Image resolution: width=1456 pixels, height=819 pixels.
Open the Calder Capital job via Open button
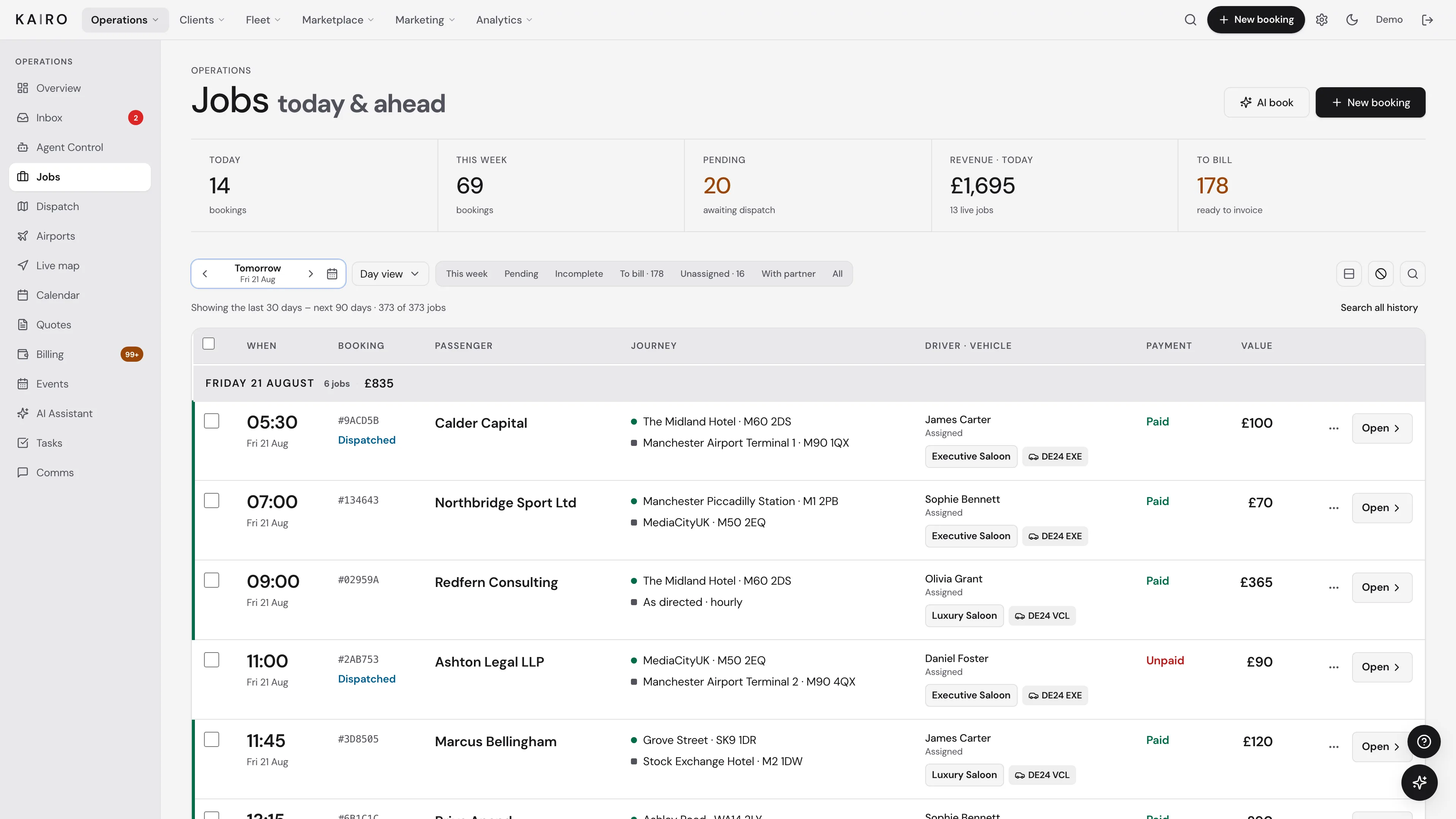(x=1382, y=428)
